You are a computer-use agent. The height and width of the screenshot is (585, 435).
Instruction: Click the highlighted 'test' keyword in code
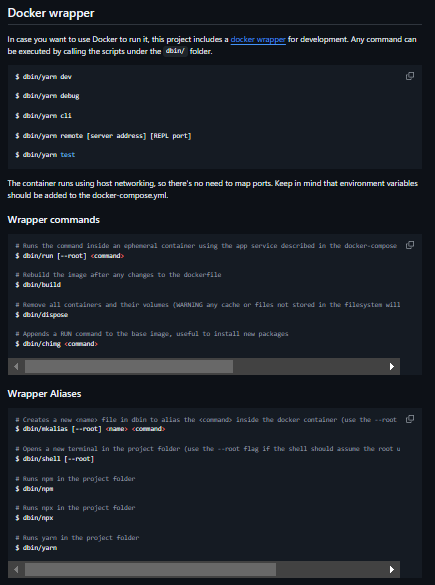(68, 155)
